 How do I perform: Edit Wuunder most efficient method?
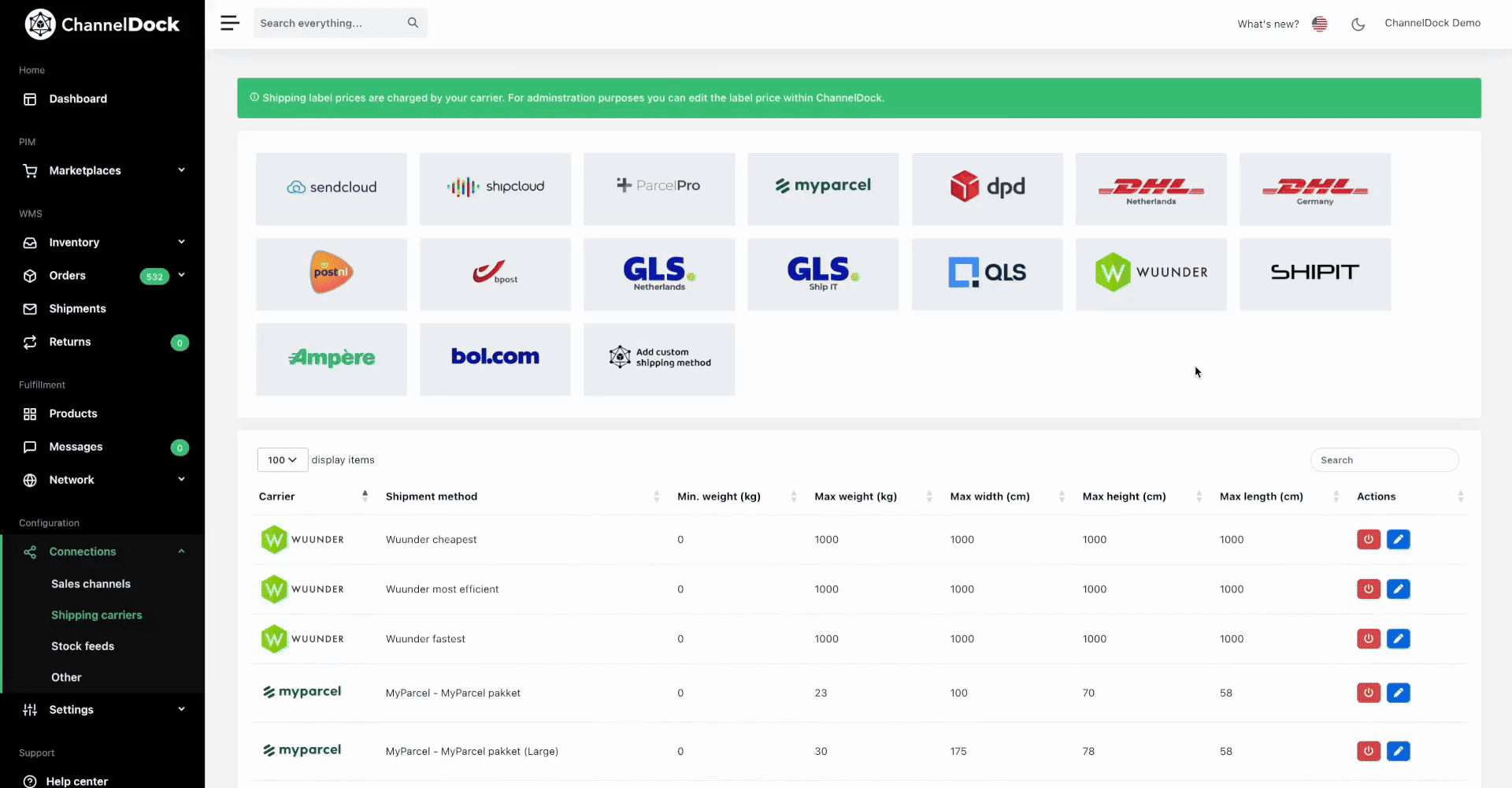click(x=1399, y=589)
